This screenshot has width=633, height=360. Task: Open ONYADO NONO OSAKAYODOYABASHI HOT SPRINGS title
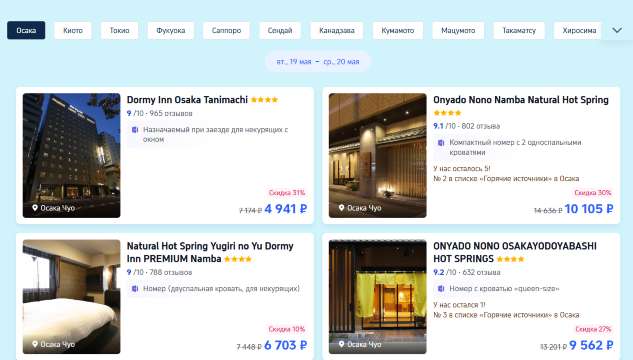[x=515, y=252]
